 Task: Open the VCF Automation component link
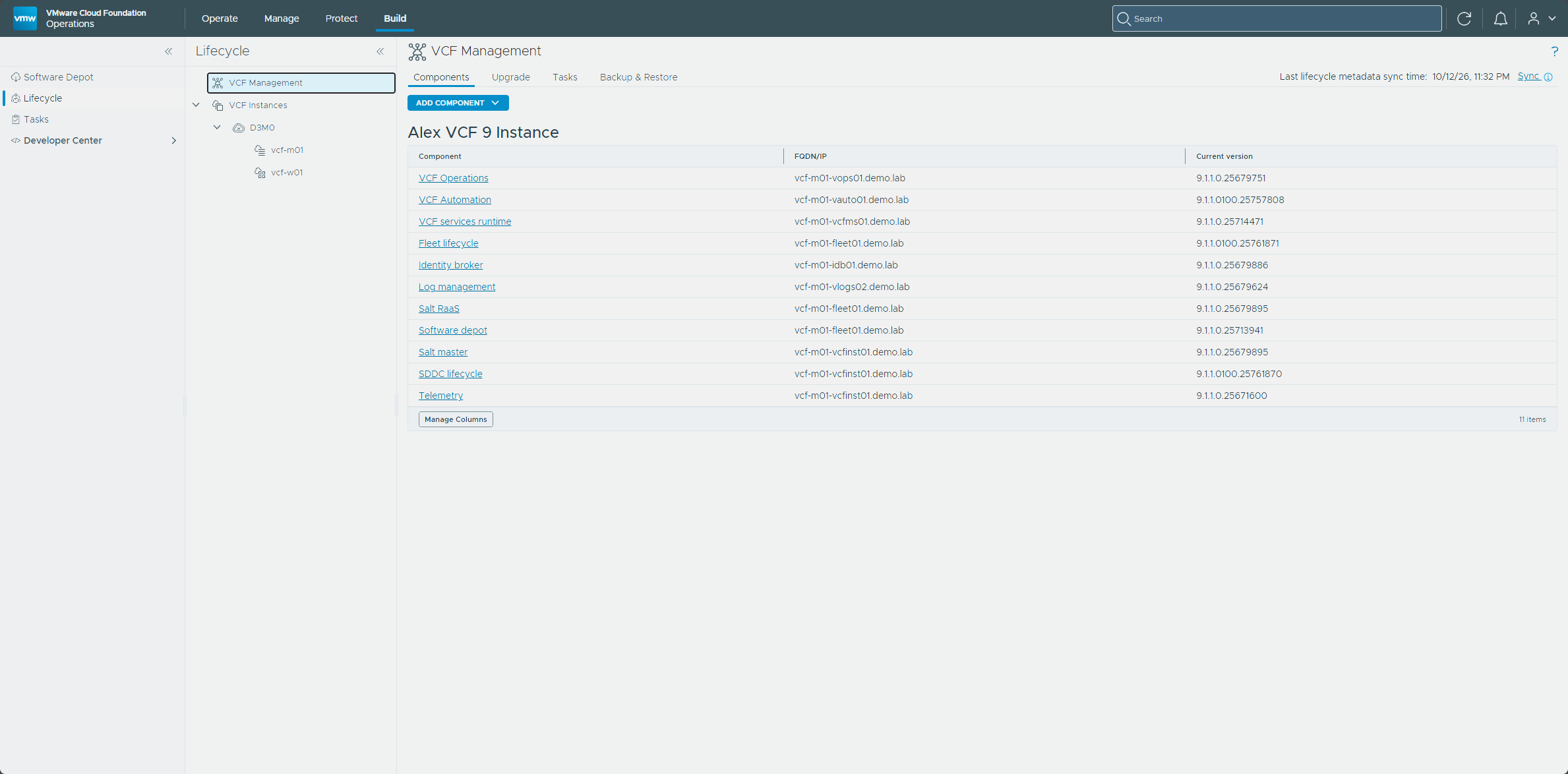pos(455,200)
